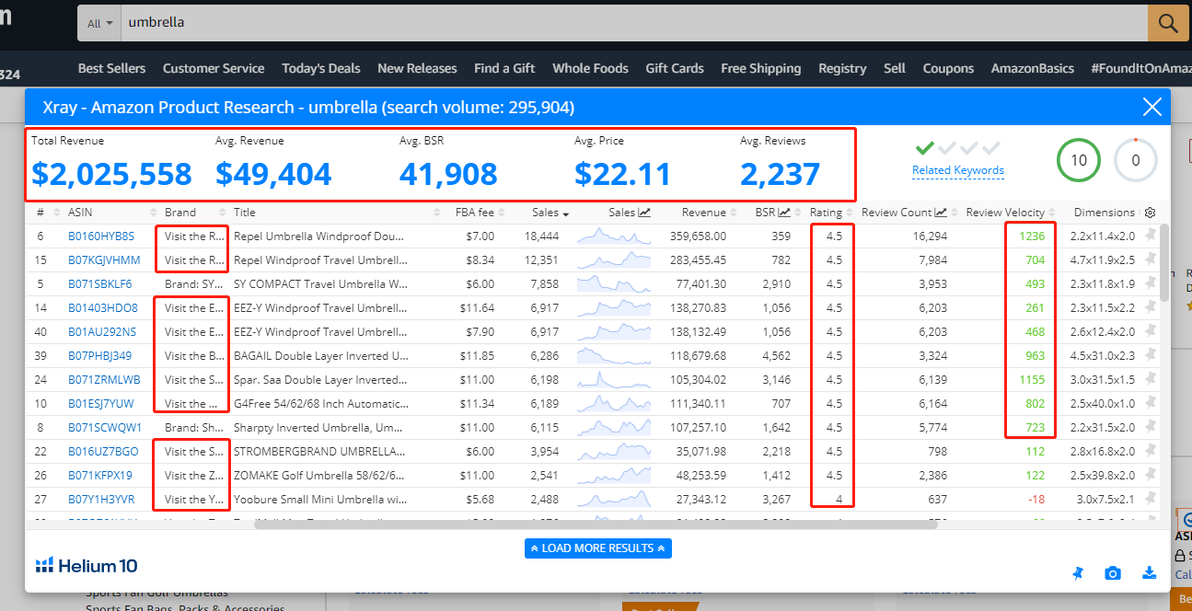
Task: Open the camera screenshot icon in Xray footer
Action: click(x=1113, y=573)
